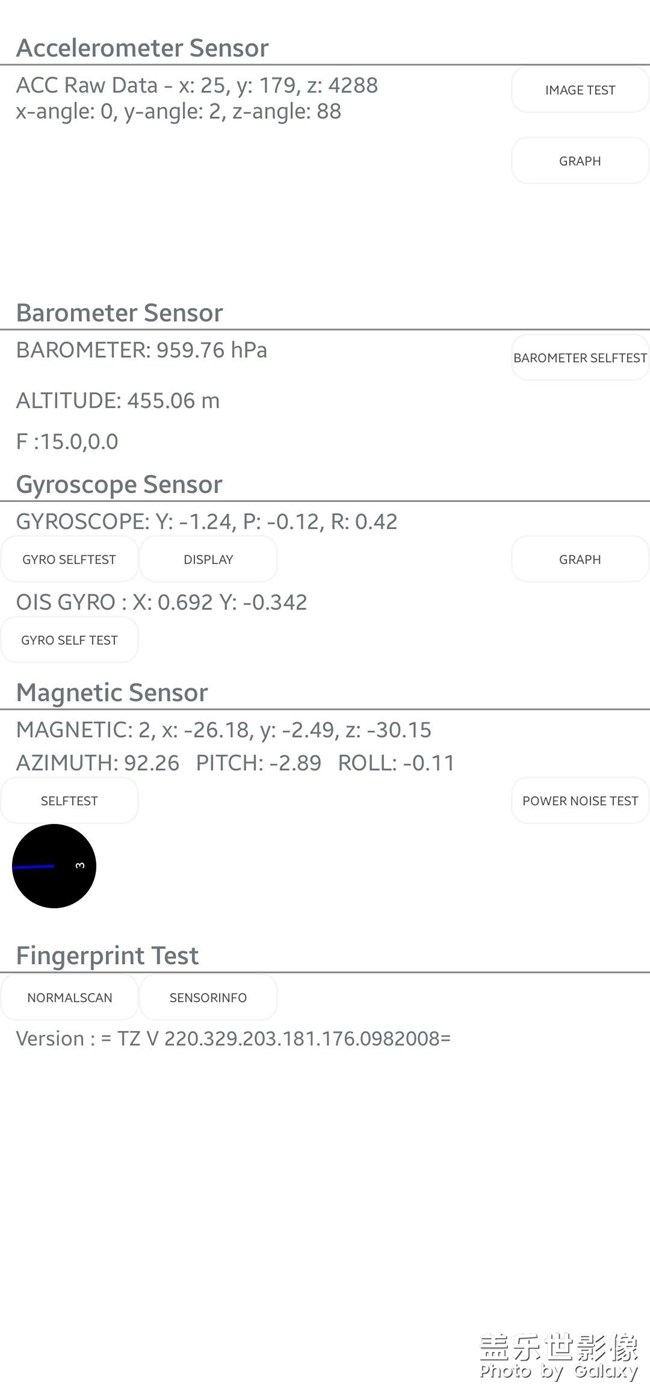Tap the IMAGE TEST button
Viewport: 650px width, 1394px height.
coord(580,90)
